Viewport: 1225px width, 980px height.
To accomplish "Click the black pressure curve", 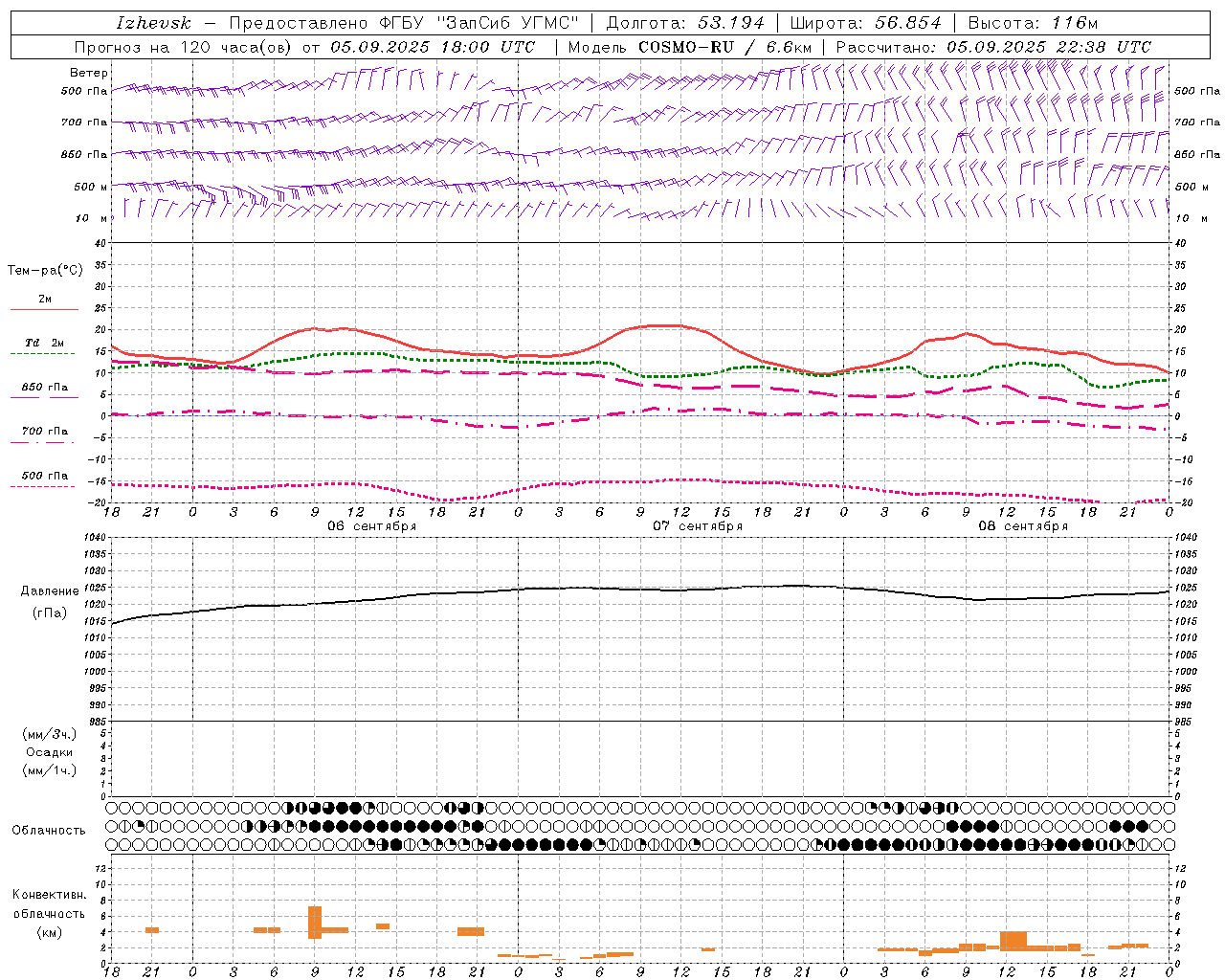I will coord(641,589).
